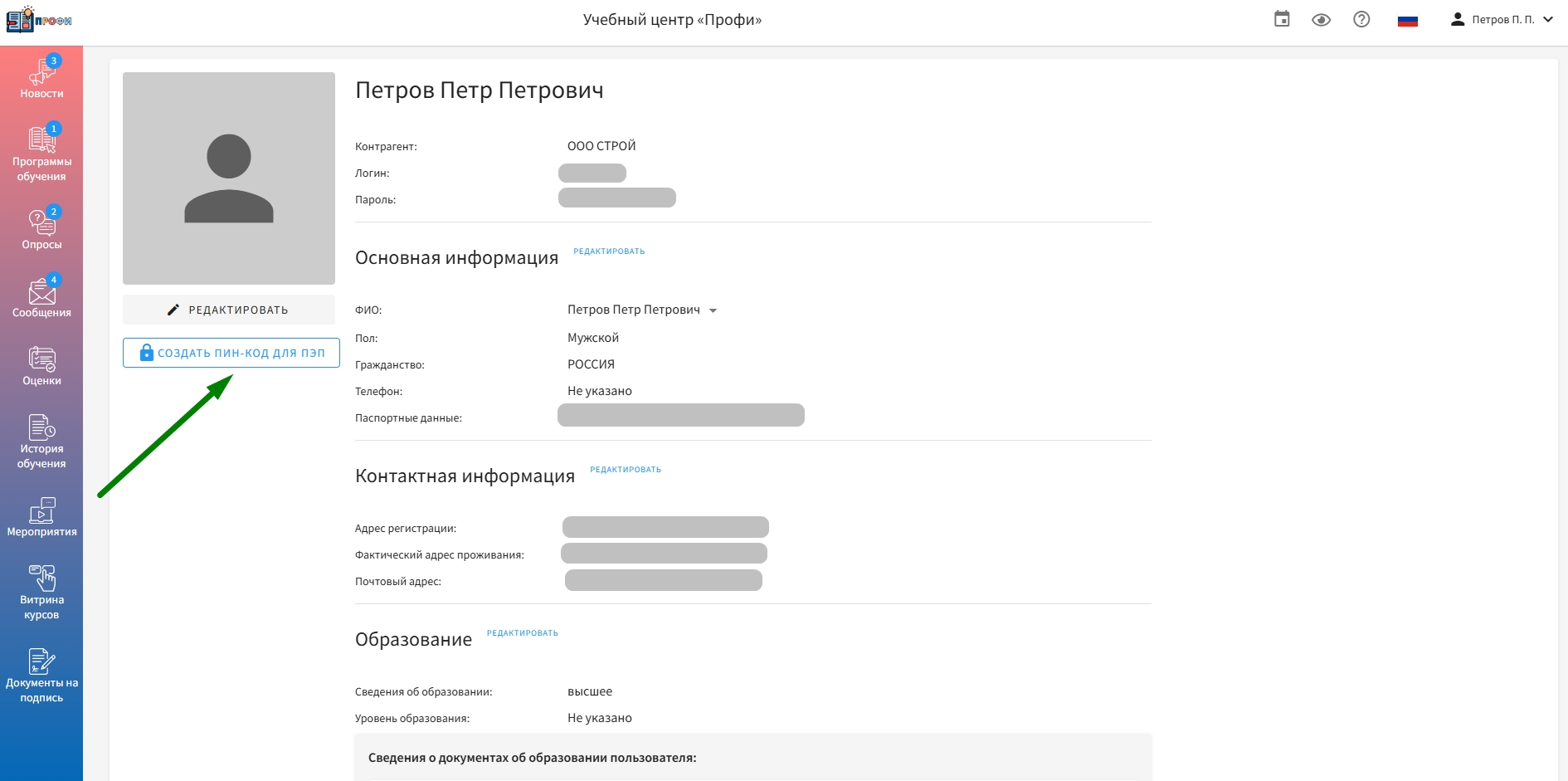Open the calendar icon in header

coord(1282,19)
